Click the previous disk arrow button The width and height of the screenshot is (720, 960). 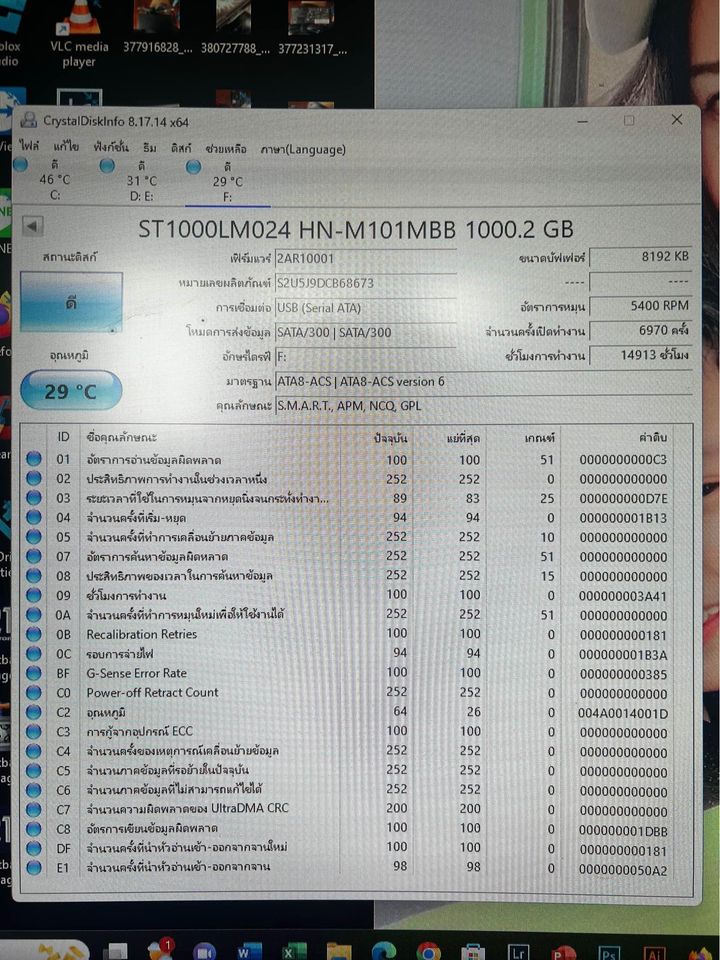pos(32,227)
